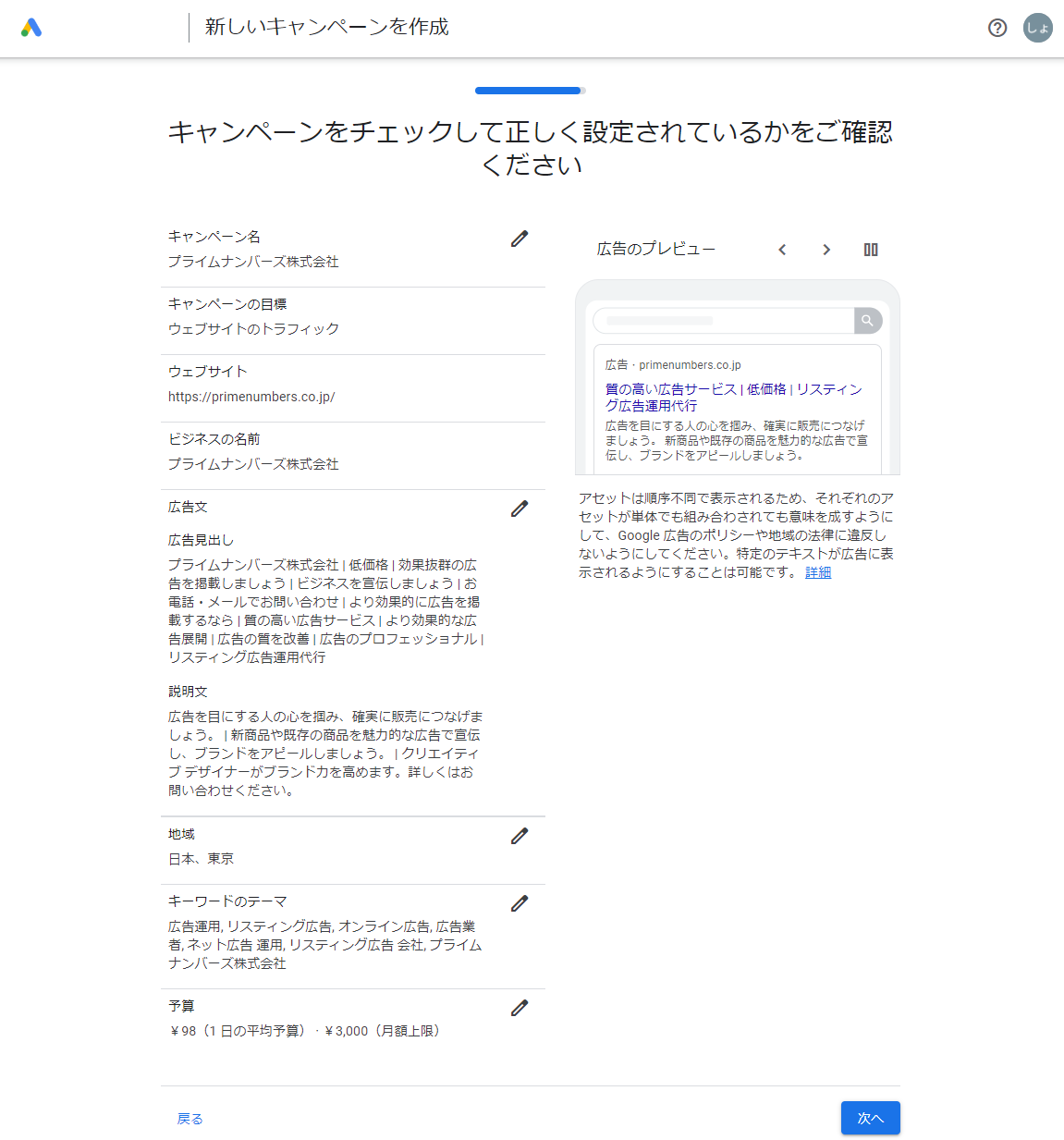Click the ウェブサイトのトラフィック goal value
The height and width of the screenshot is (1140, 1064).
coord(253,329)
